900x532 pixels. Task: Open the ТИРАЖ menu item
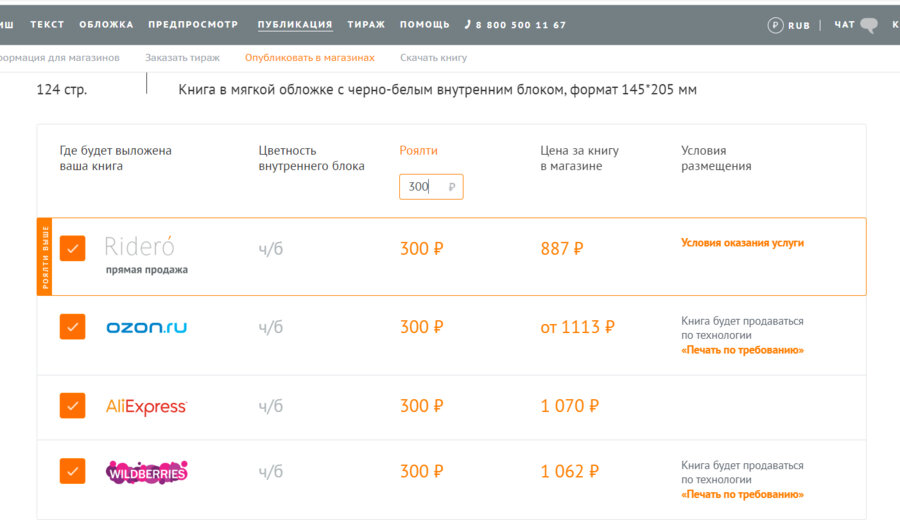click(366, 25)
